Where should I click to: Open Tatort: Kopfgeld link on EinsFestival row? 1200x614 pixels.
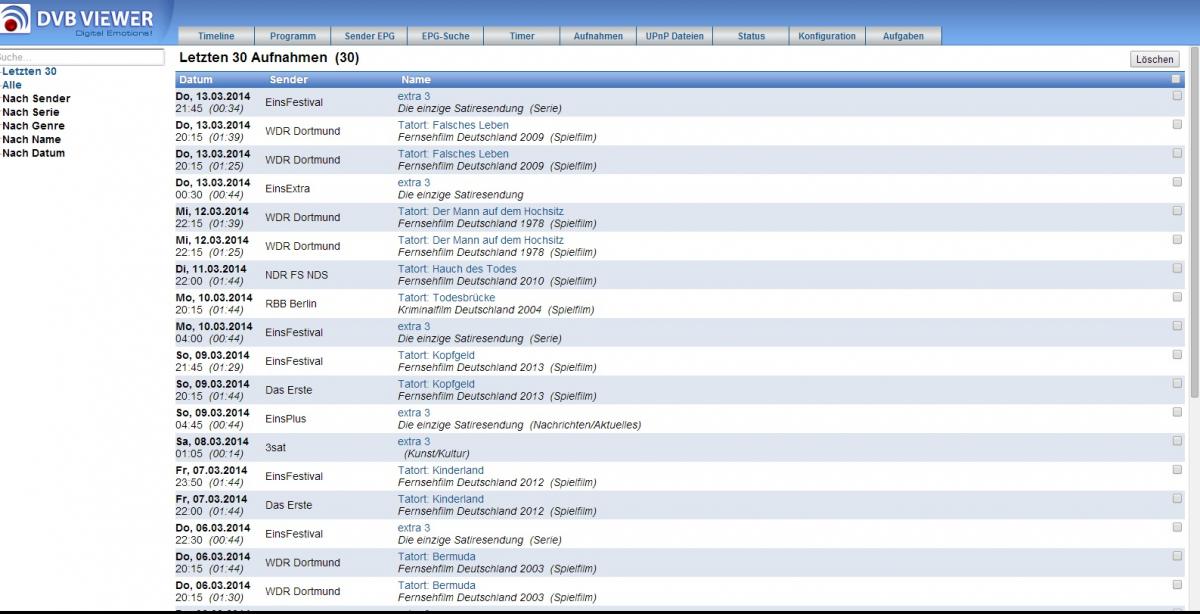[x=436, y=355]
